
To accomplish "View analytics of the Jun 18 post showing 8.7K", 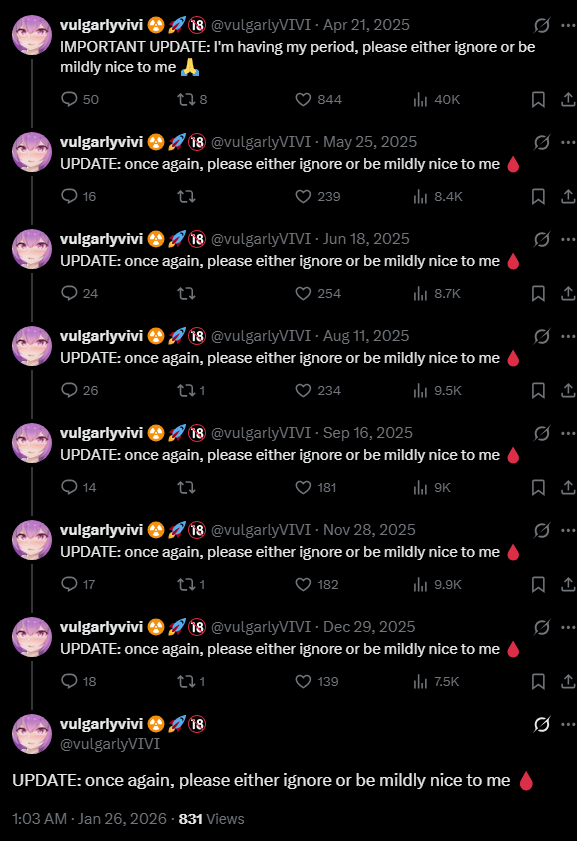I will pyautogui.click(x=437, y=293).
